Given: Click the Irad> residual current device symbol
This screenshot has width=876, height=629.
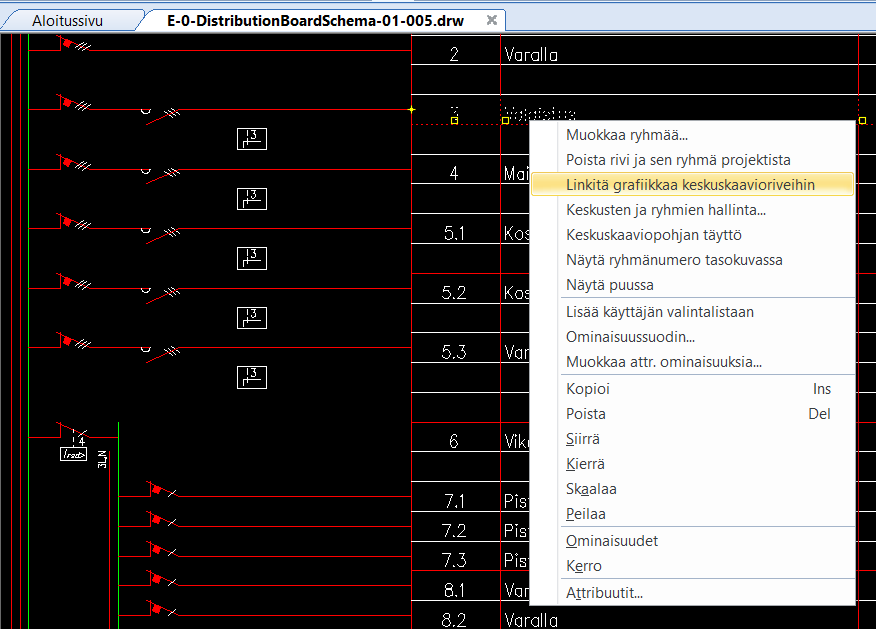Looking at the screenshot, I should point(74,454).
